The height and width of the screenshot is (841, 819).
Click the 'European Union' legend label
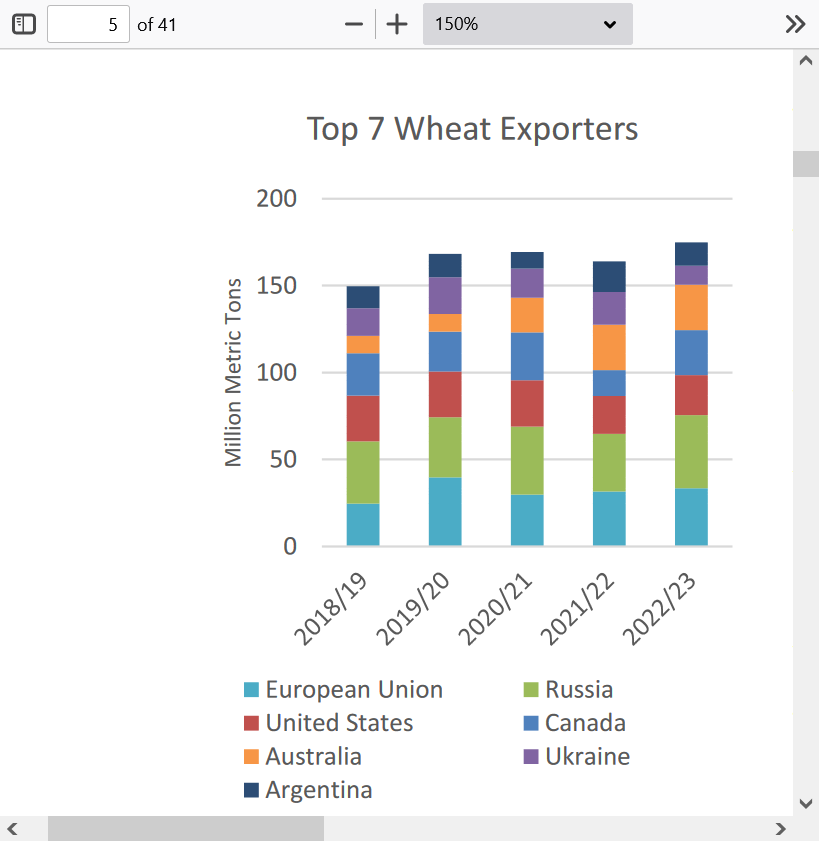355,690
